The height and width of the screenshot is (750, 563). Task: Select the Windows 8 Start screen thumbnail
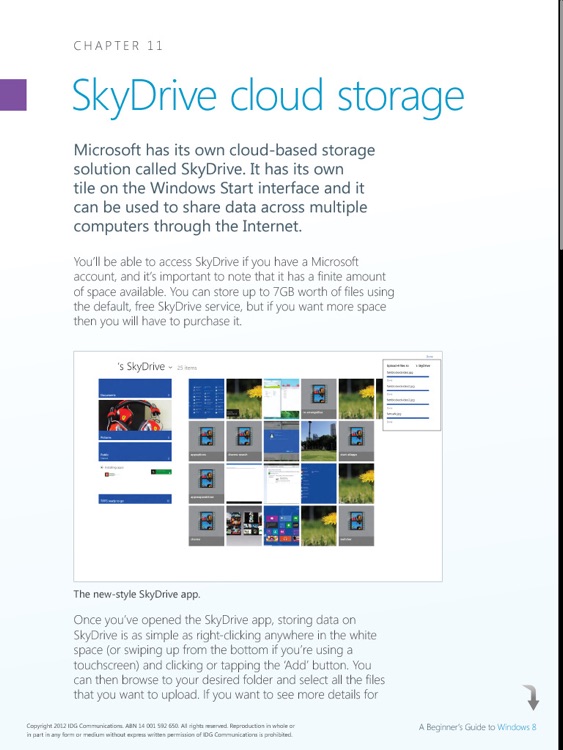tap(281, 526)
